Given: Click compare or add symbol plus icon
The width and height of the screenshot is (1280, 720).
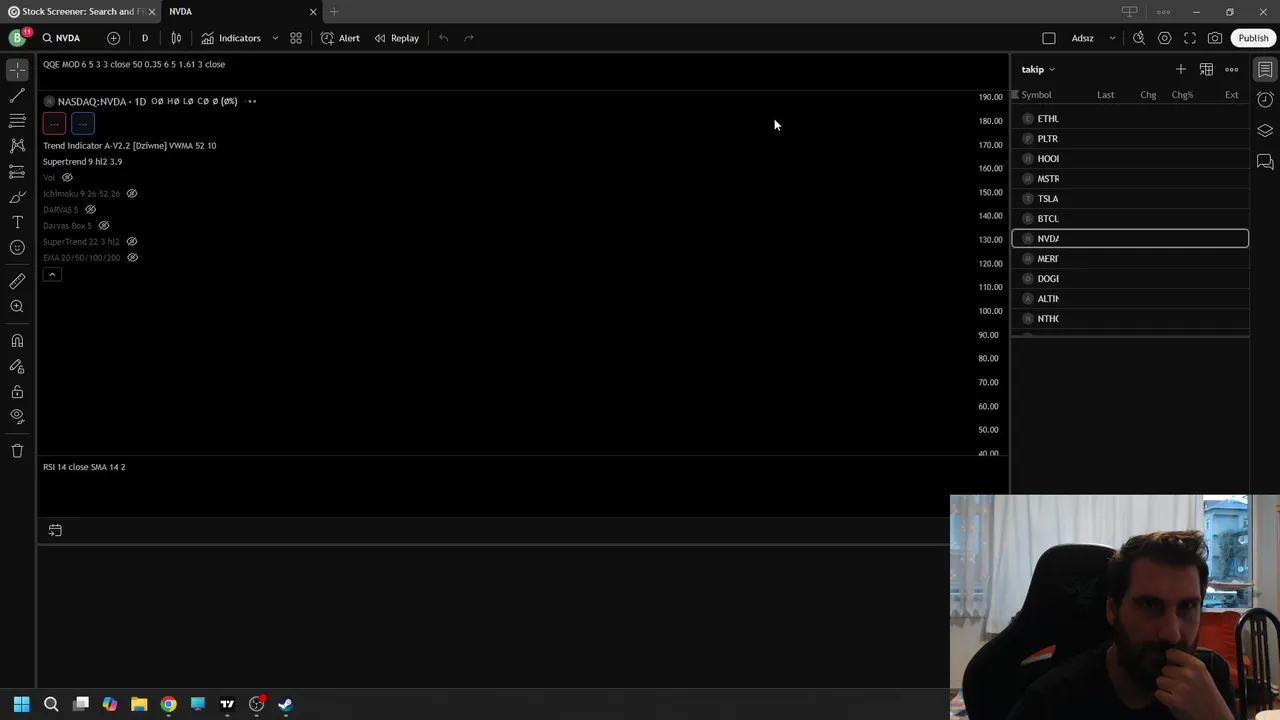Looking at the screenshot, I should pyautogui.click(x=113, y=38).
